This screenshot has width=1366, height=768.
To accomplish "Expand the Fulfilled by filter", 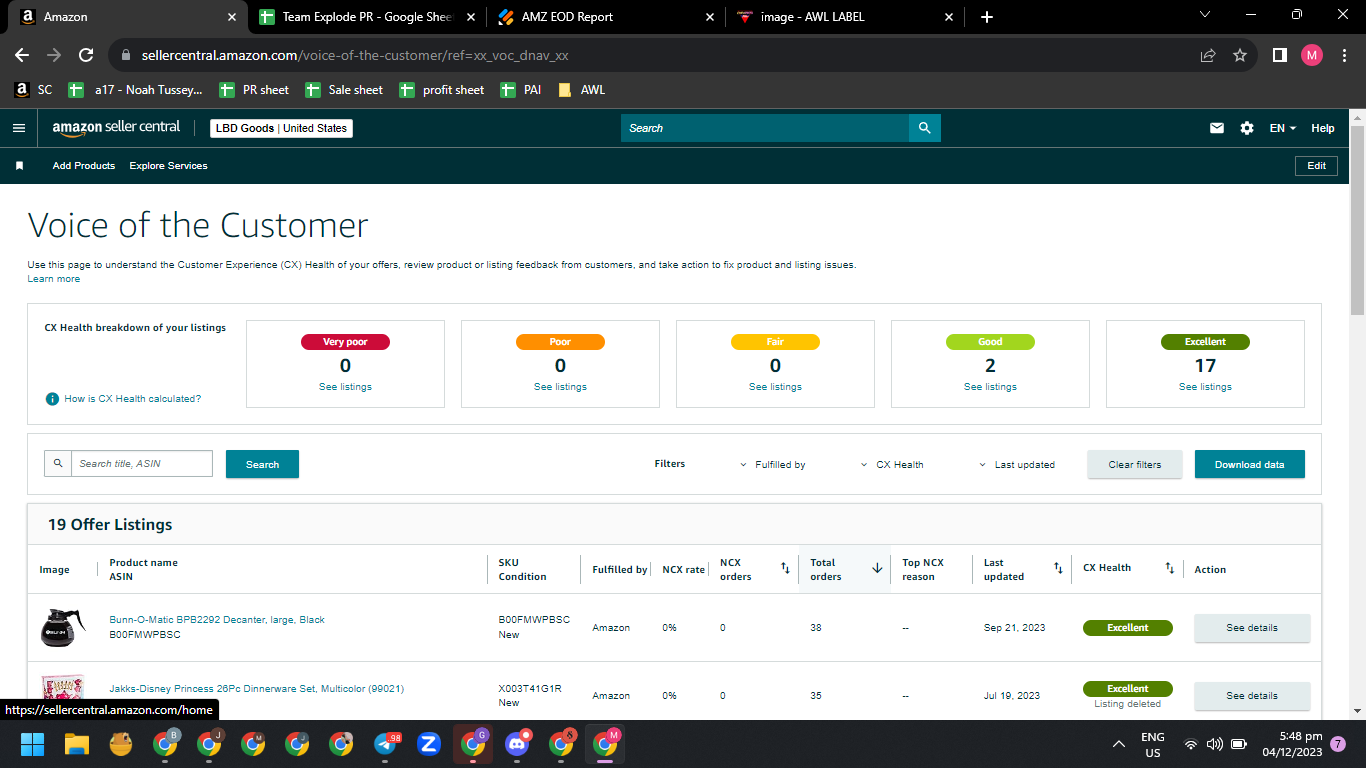I will pyautogui.click(x=773, y=465).
